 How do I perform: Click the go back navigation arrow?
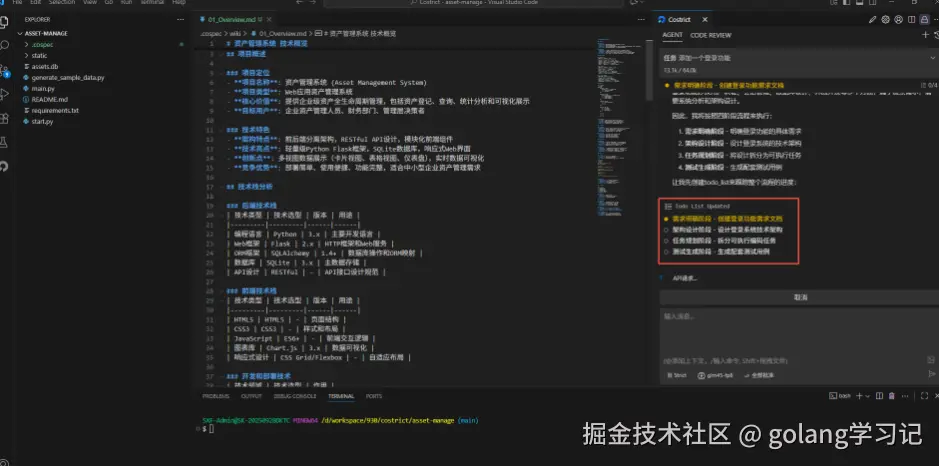300,2
